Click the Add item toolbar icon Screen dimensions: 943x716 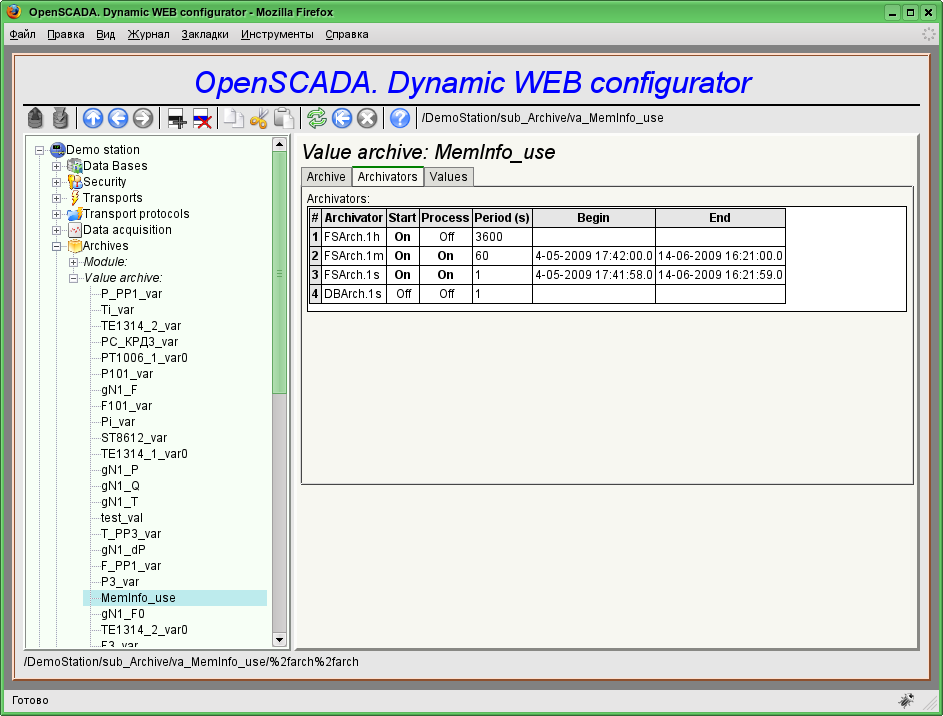[x=176, y=118]
